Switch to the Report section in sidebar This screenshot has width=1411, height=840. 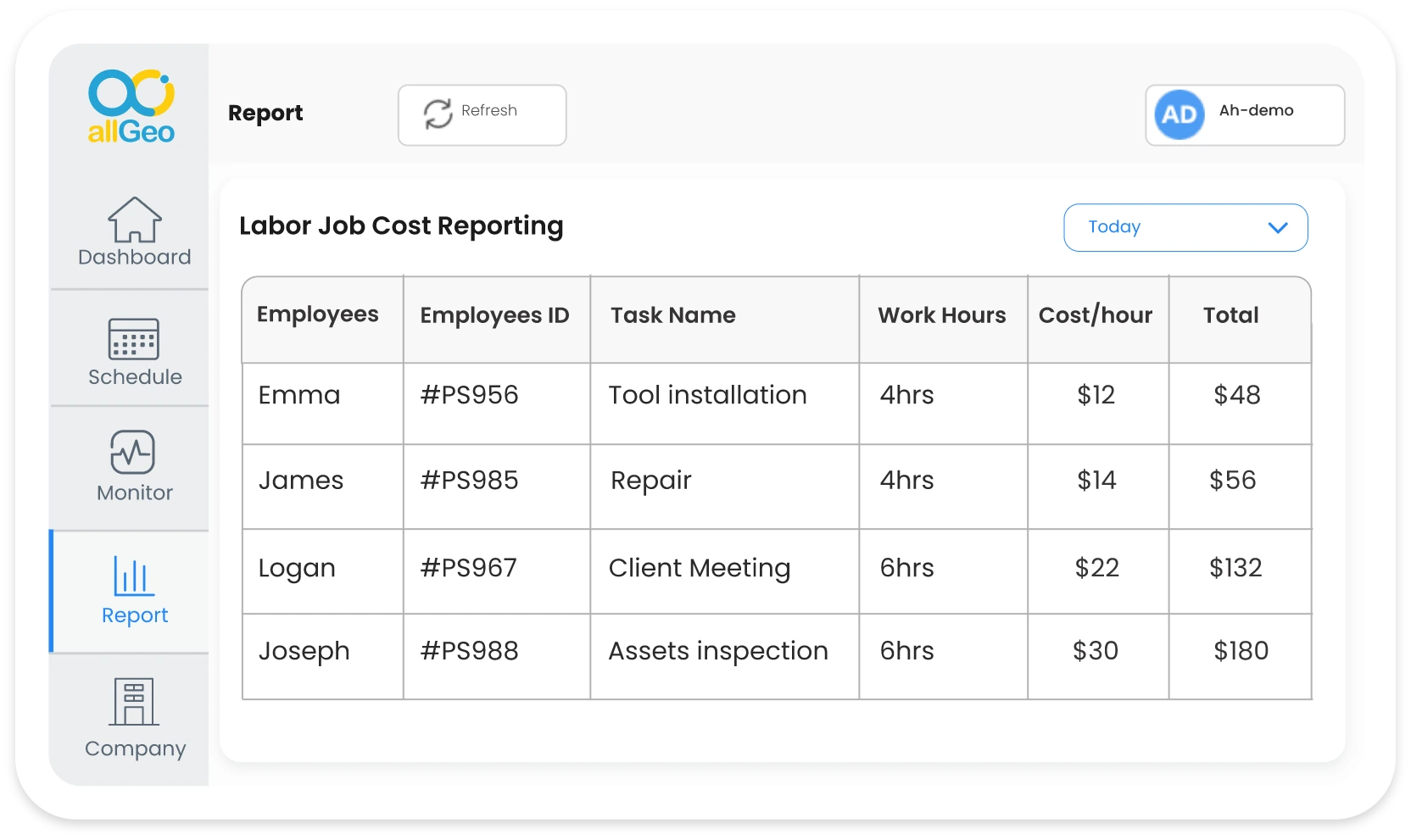(x=133, y=593)
